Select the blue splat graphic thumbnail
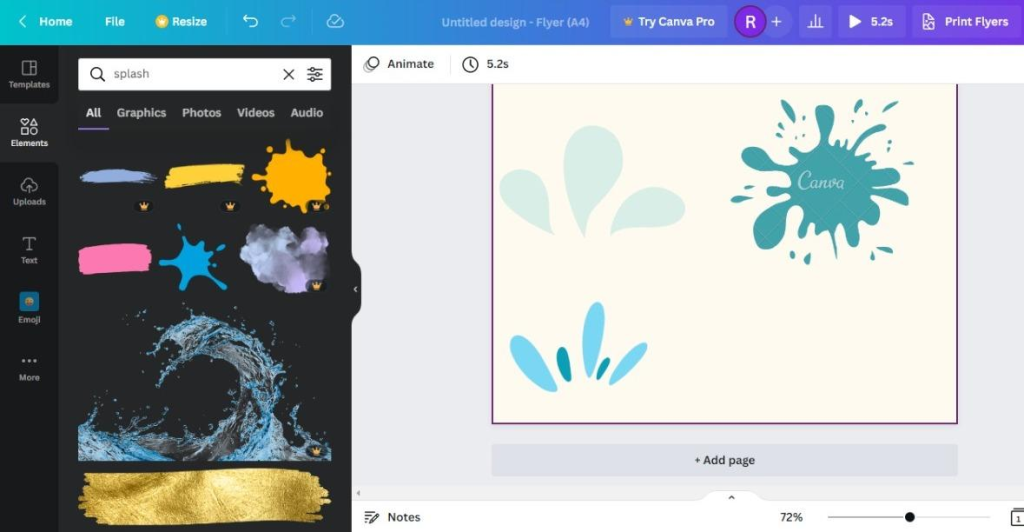This screenshot has height=532, width=1024. pyautogui.click(x=193, y=258)
